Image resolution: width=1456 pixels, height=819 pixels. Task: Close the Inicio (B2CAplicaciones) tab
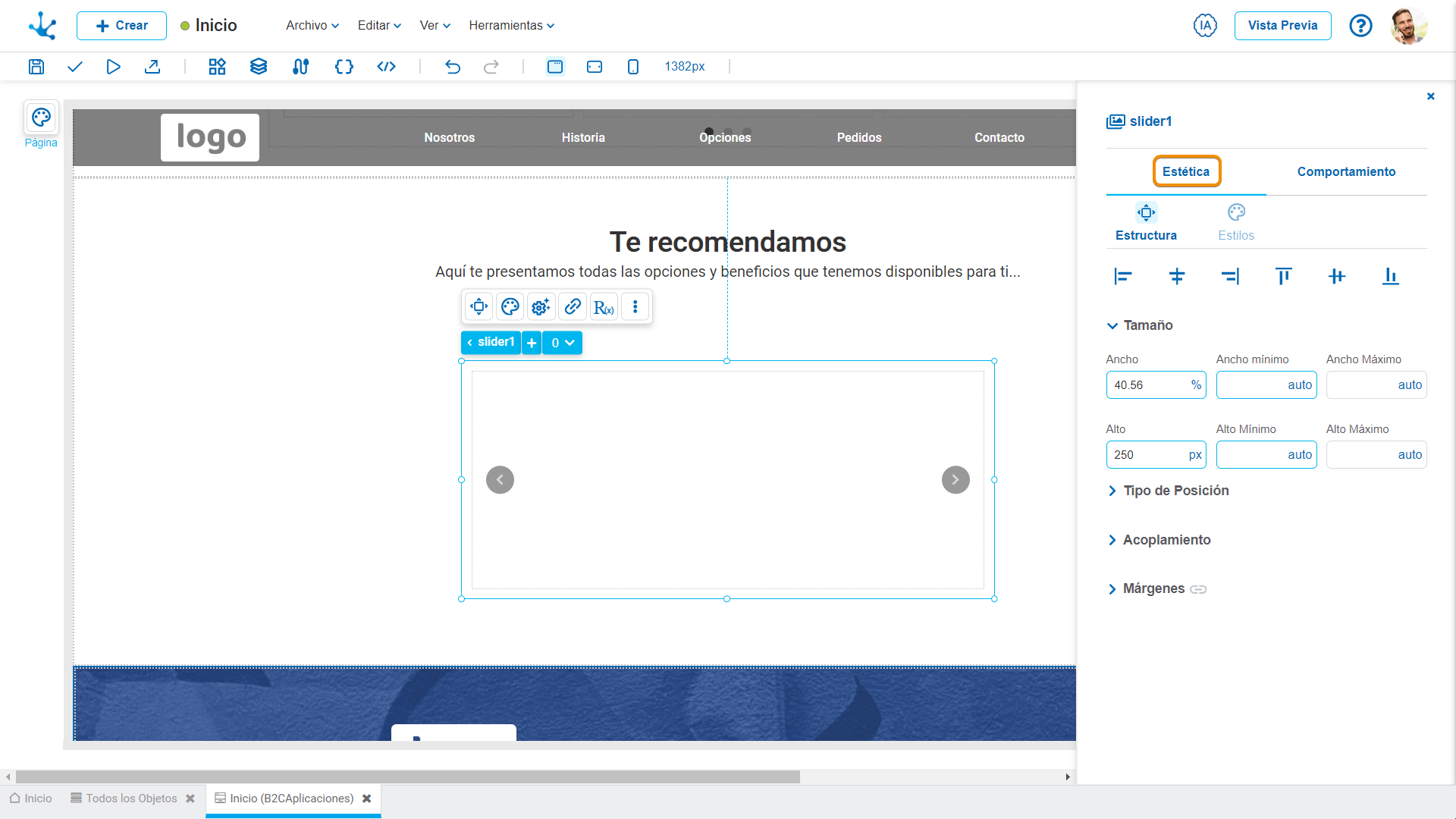[367, 799]
